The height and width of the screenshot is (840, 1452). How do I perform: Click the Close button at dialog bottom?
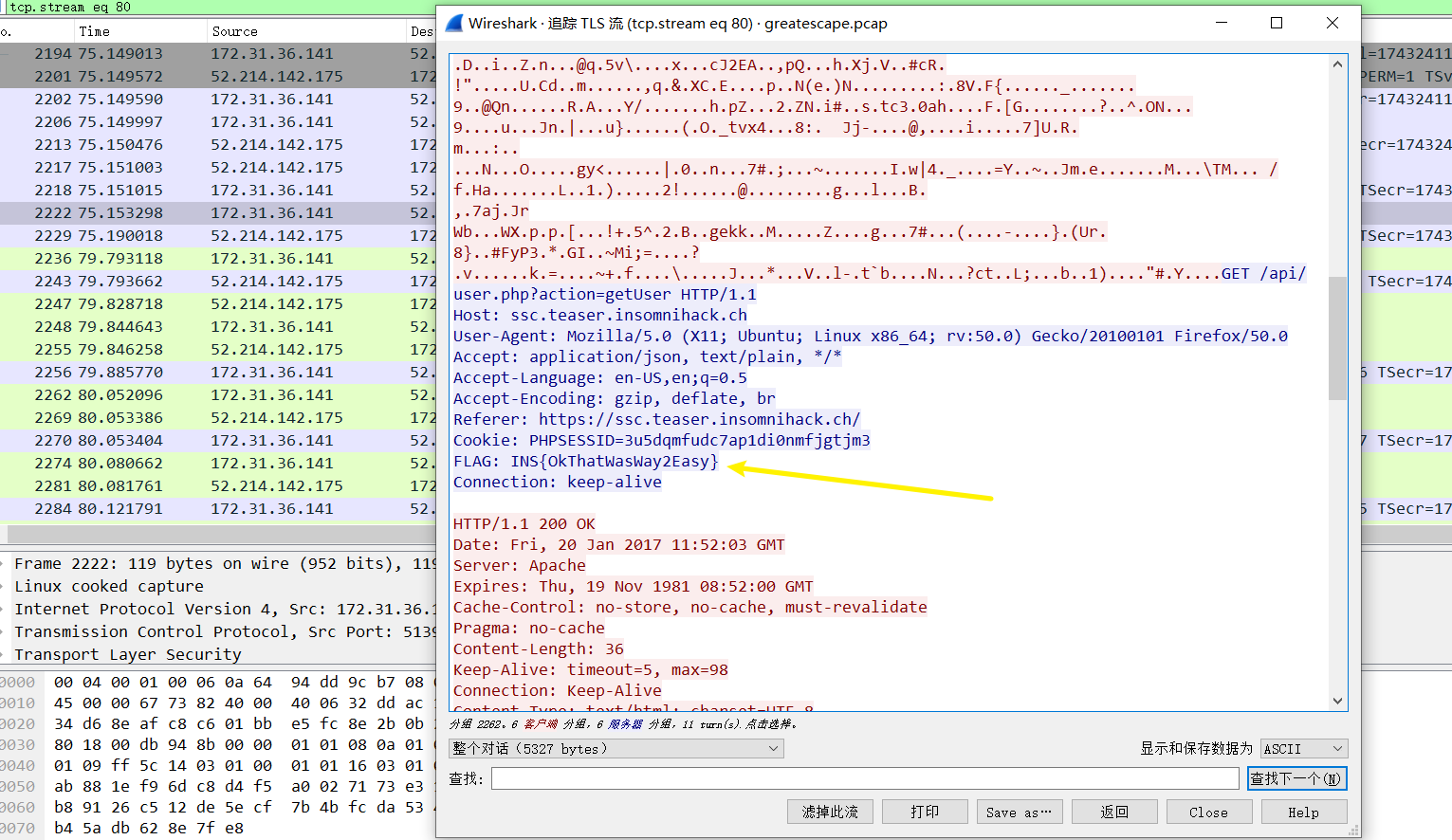pyautogui.click(x=1209, y=812)
